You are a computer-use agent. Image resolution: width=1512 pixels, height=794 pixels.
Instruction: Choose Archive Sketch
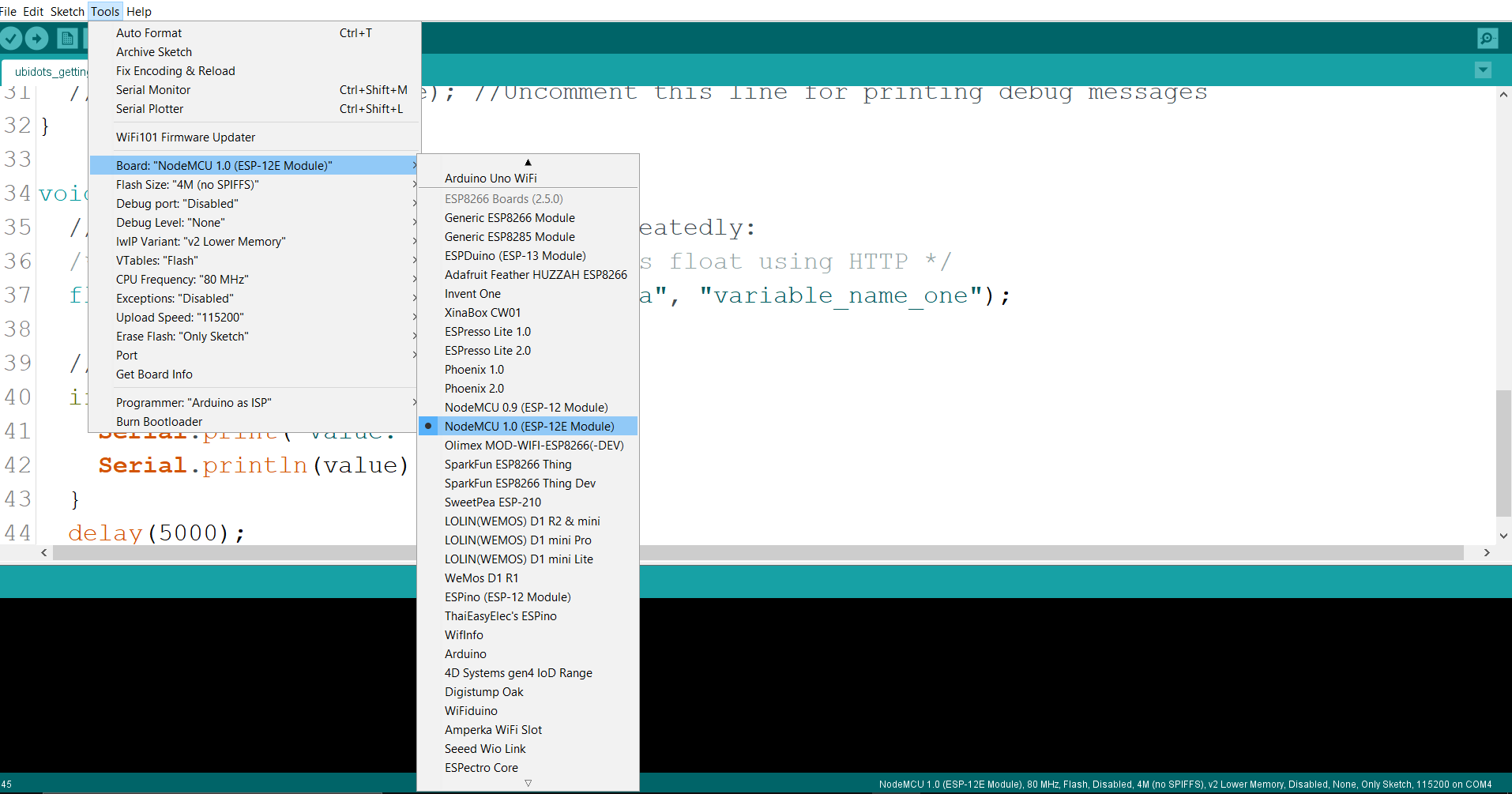click(254, 52)
